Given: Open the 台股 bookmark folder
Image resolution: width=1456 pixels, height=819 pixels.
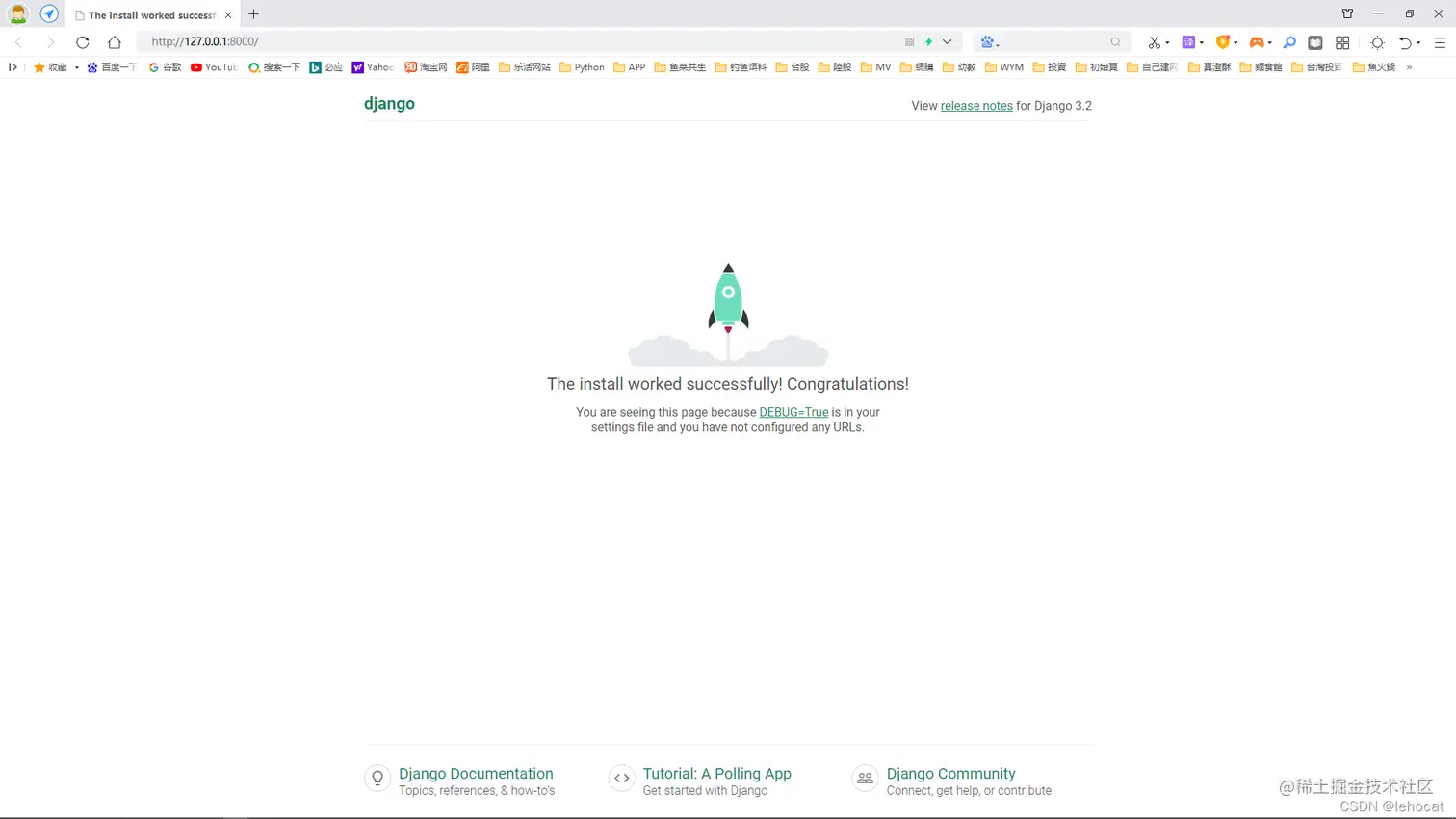Looking at the screenshot, I should 793,67.
